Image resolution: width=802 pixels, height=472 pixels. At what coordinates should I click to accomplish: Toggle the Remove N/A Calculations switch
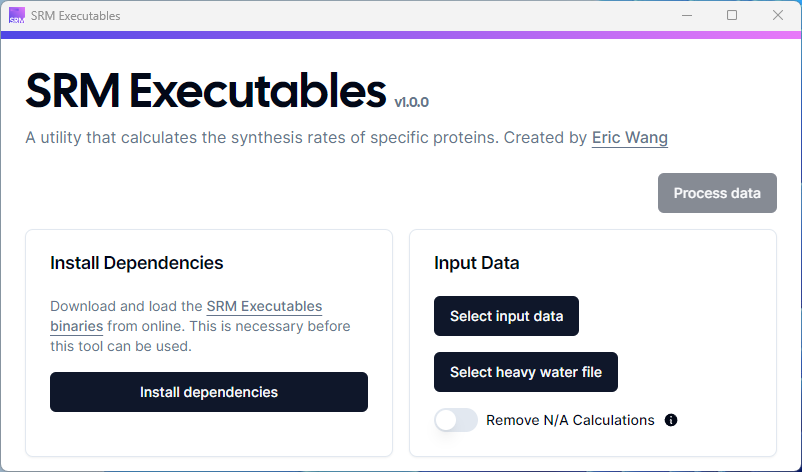456,420
